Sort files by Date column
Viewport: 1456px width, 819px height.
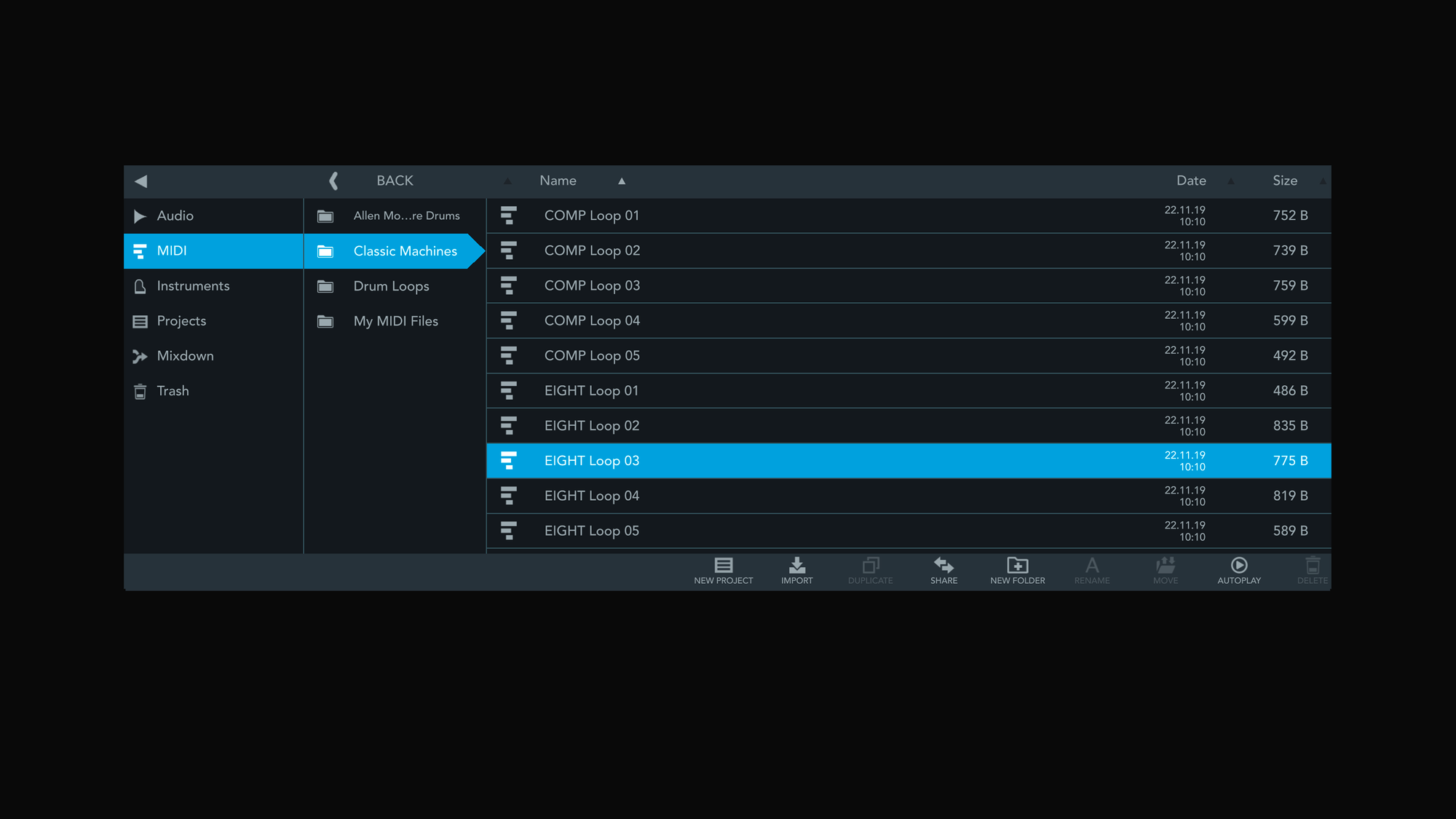[1191, 181]
